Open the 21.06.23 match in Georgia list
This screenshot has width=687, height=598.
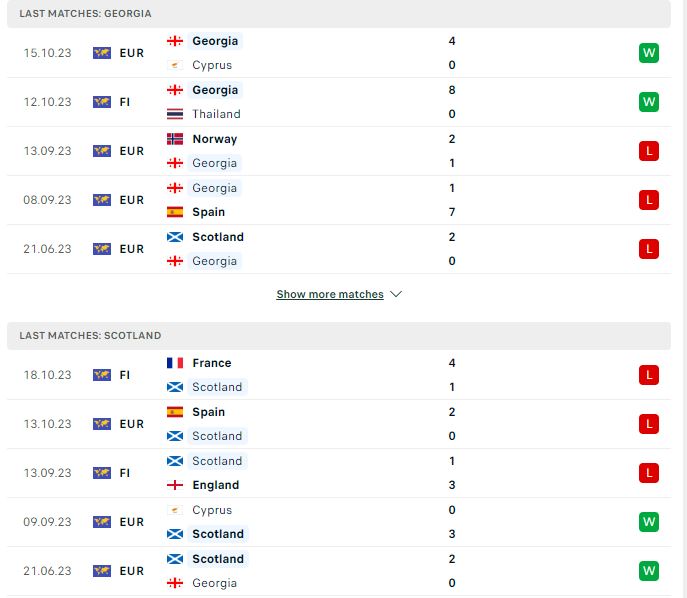pyautogui.click(x=339, y=249)
